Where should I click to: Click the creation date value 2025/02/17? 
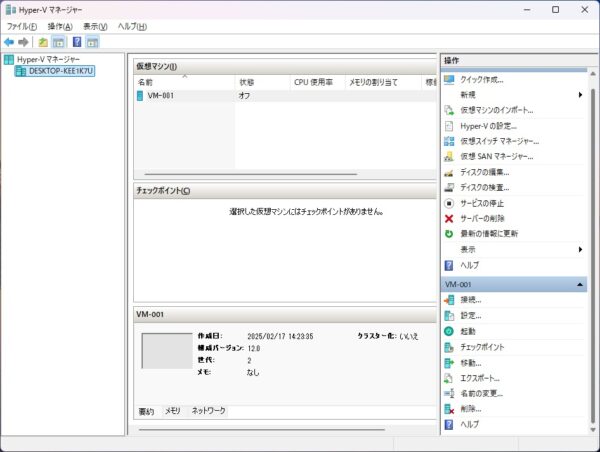click(280, 336)
